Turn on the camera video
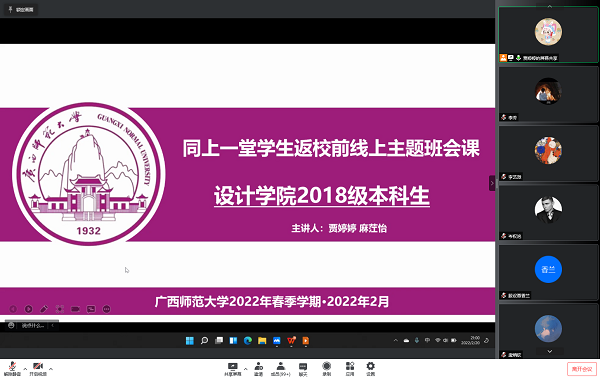This screenshot has height=378, width=600. 38,369
